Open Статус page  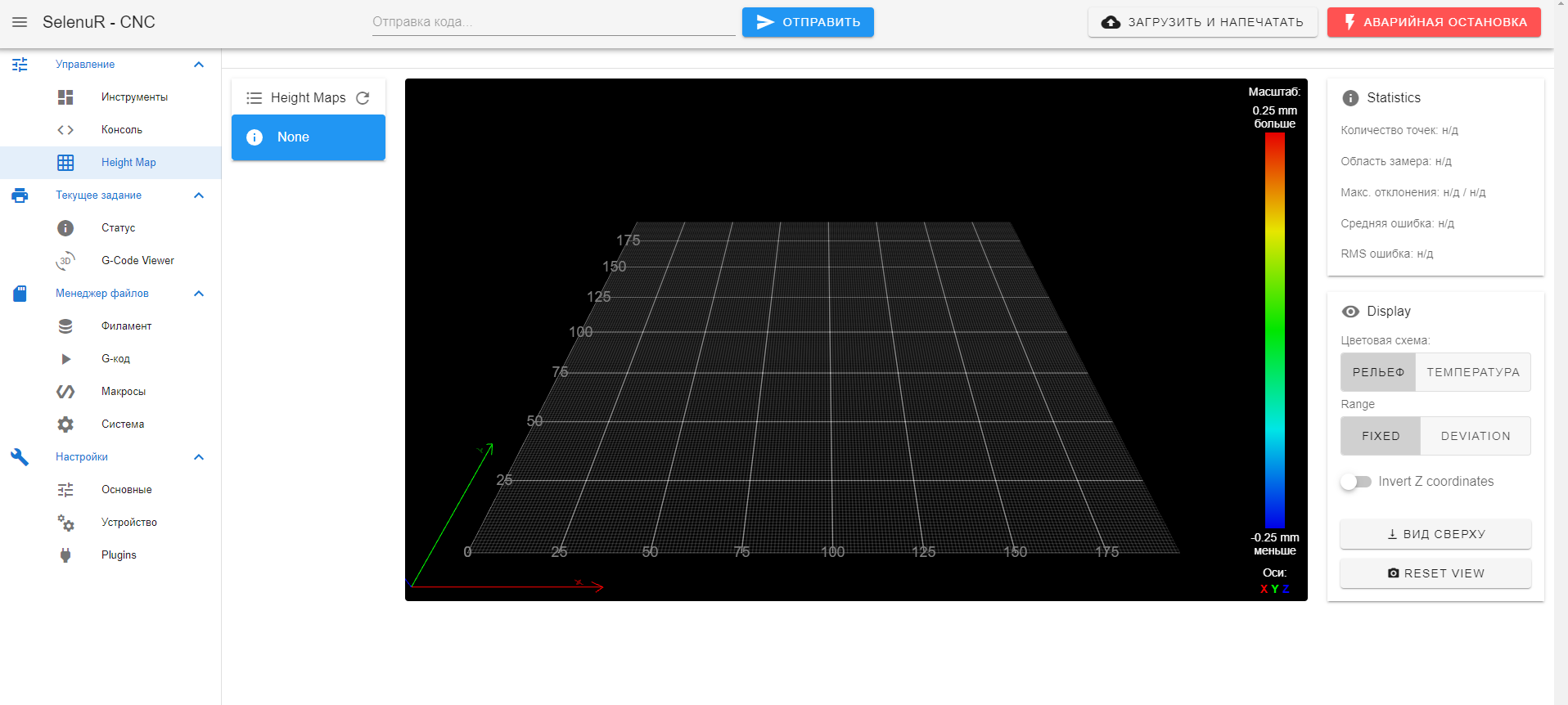point(110,228)
